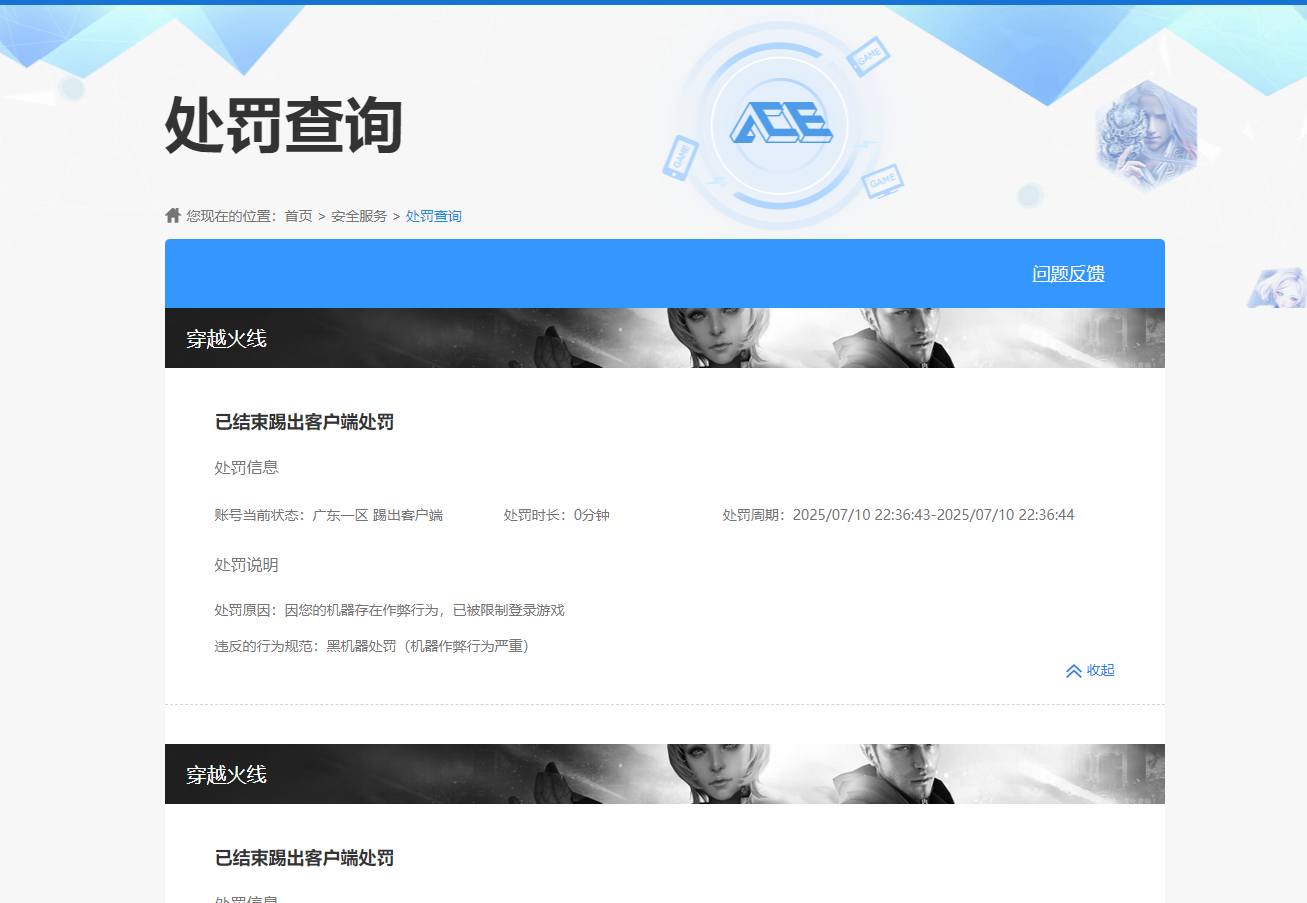The image size is (1307, 903).
Task: Select the 处罚查询 breadcrumb item
Action: point(433,215)
